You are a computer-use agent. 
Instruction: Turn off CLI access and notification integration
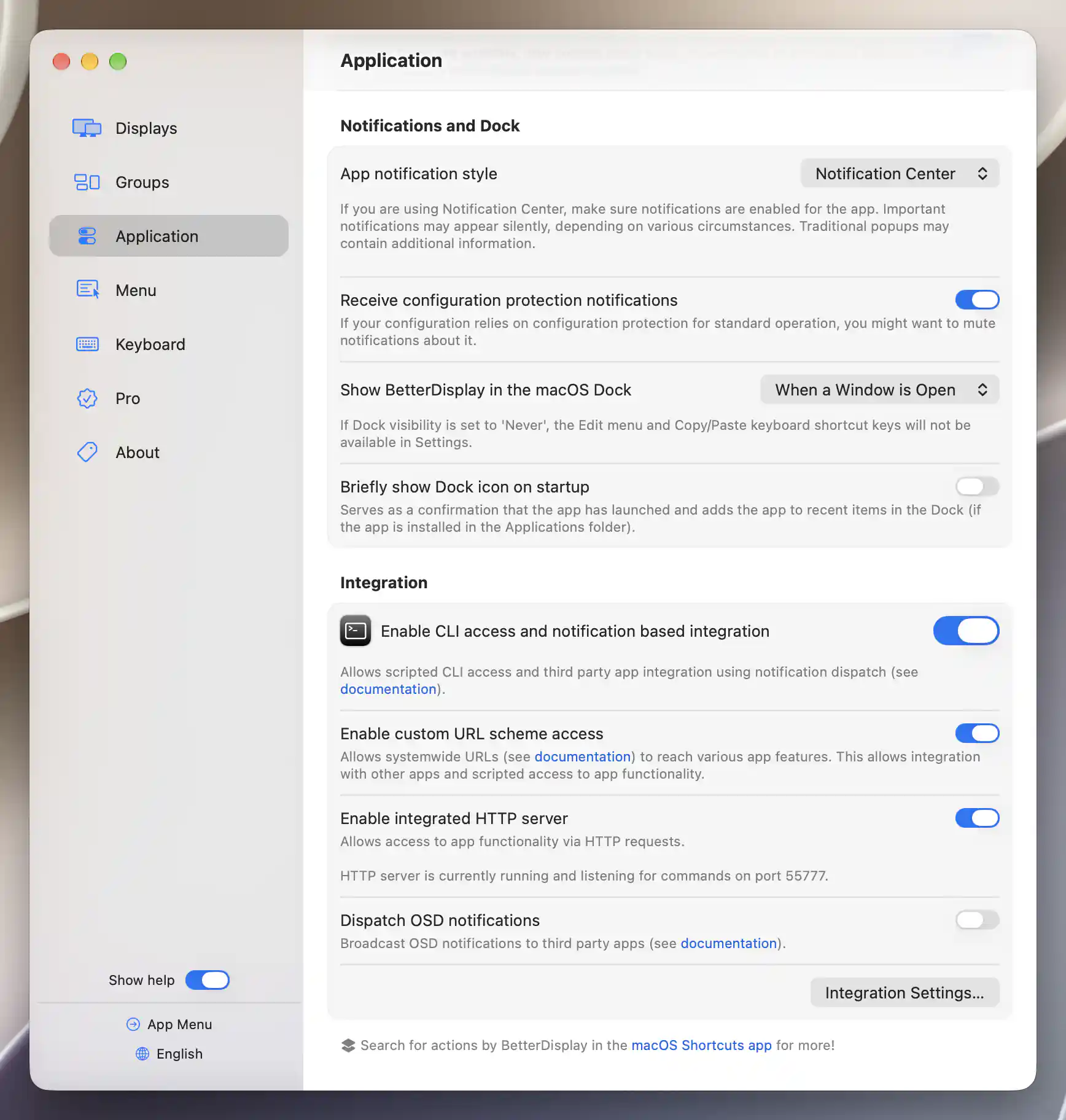[x=966, y=631]
